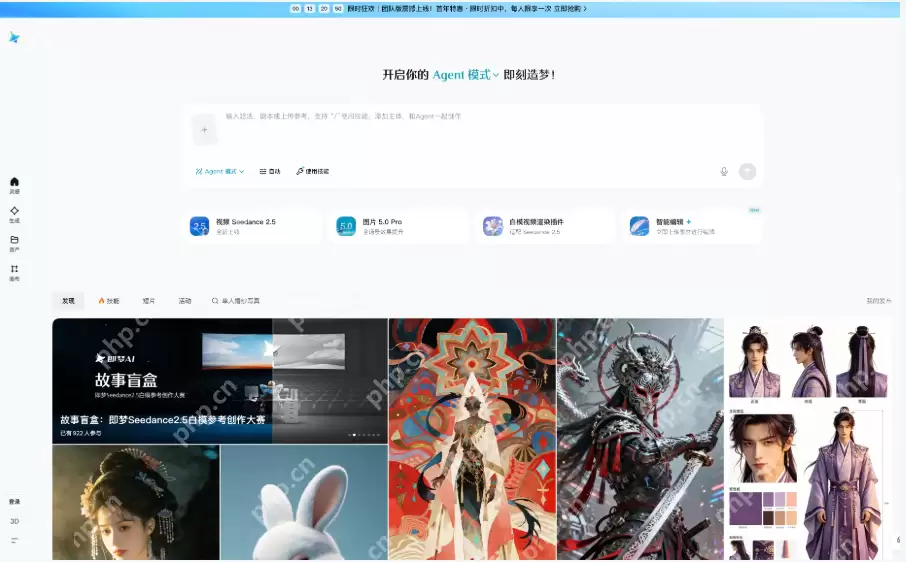
Task: Open the 视频 Seedance 2.5 card
Action: coord(253,226)
